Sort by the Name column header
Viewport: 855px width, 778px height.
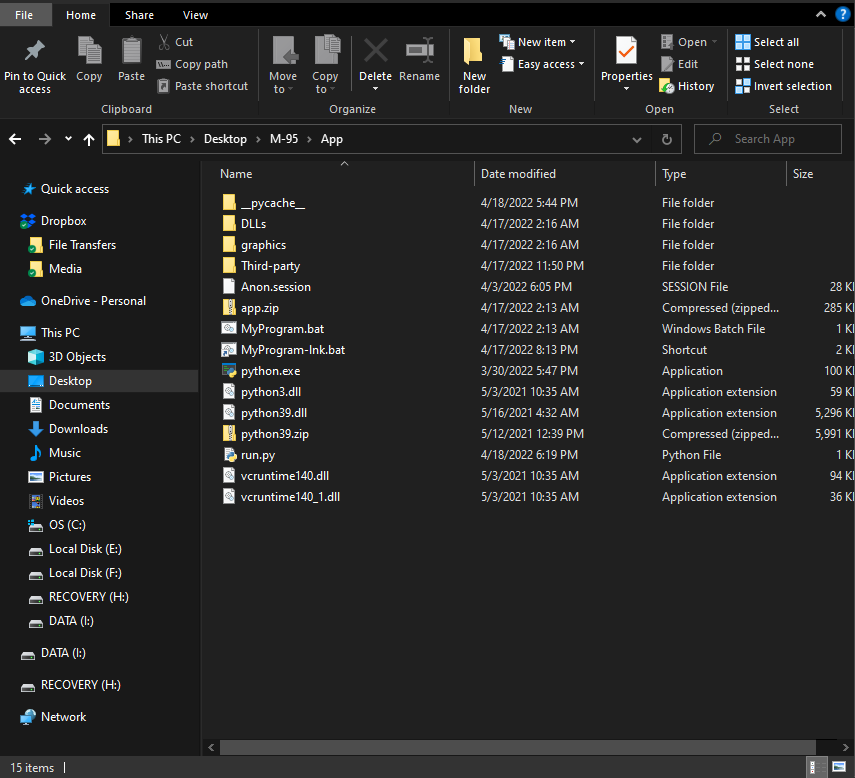point(236,174)
